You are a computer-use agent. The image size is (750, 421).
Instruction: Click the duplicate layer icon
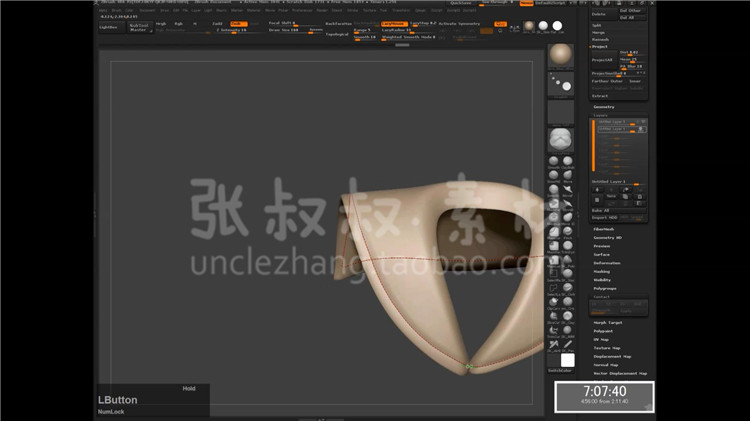tap(625, 197)
